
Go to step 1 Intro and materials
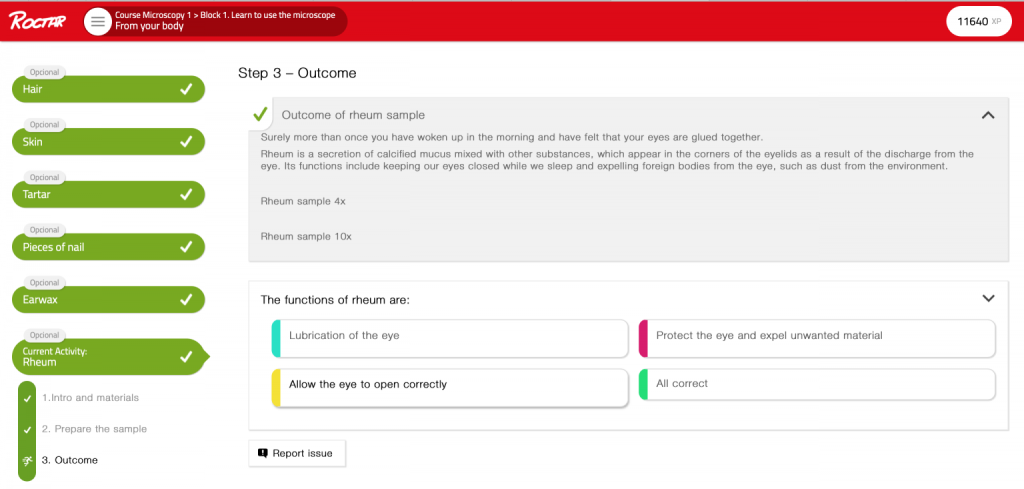90,398
